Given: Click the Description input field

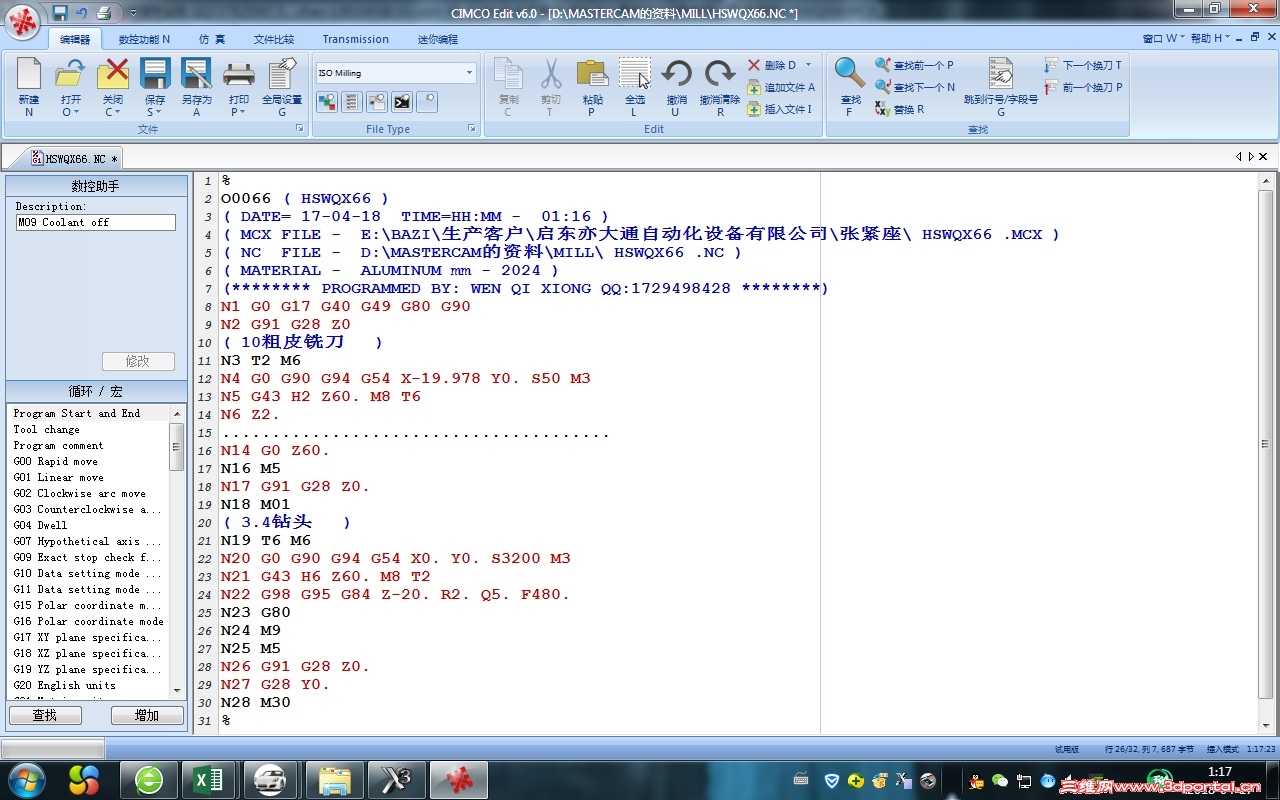Looking at the screenshot, I should pyautogui.click(x=96, y=223).
